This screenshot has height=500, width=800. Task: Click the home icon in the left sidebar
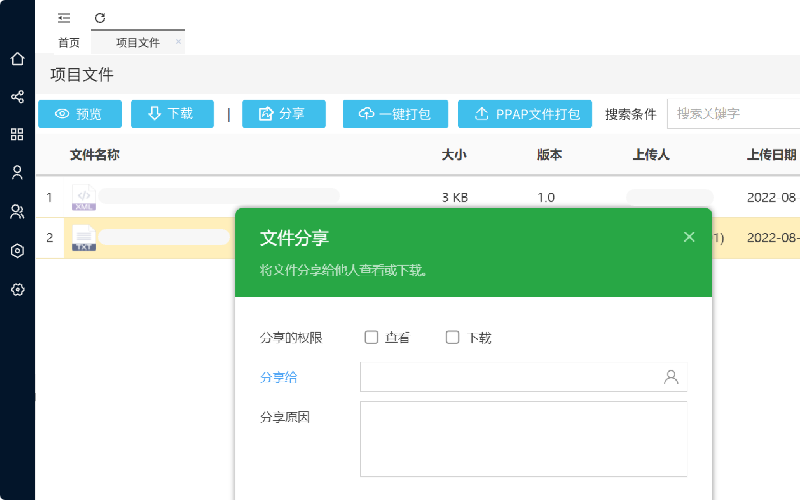[17, 59]
